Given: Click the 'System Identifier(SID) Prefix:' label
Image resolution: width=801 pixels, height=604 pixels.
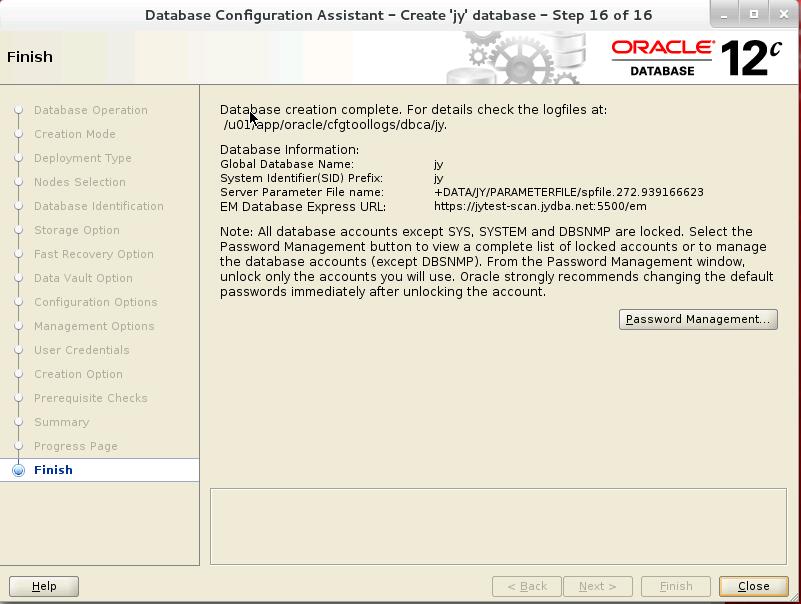Looking at the screenshot, I should click(301, 178).
